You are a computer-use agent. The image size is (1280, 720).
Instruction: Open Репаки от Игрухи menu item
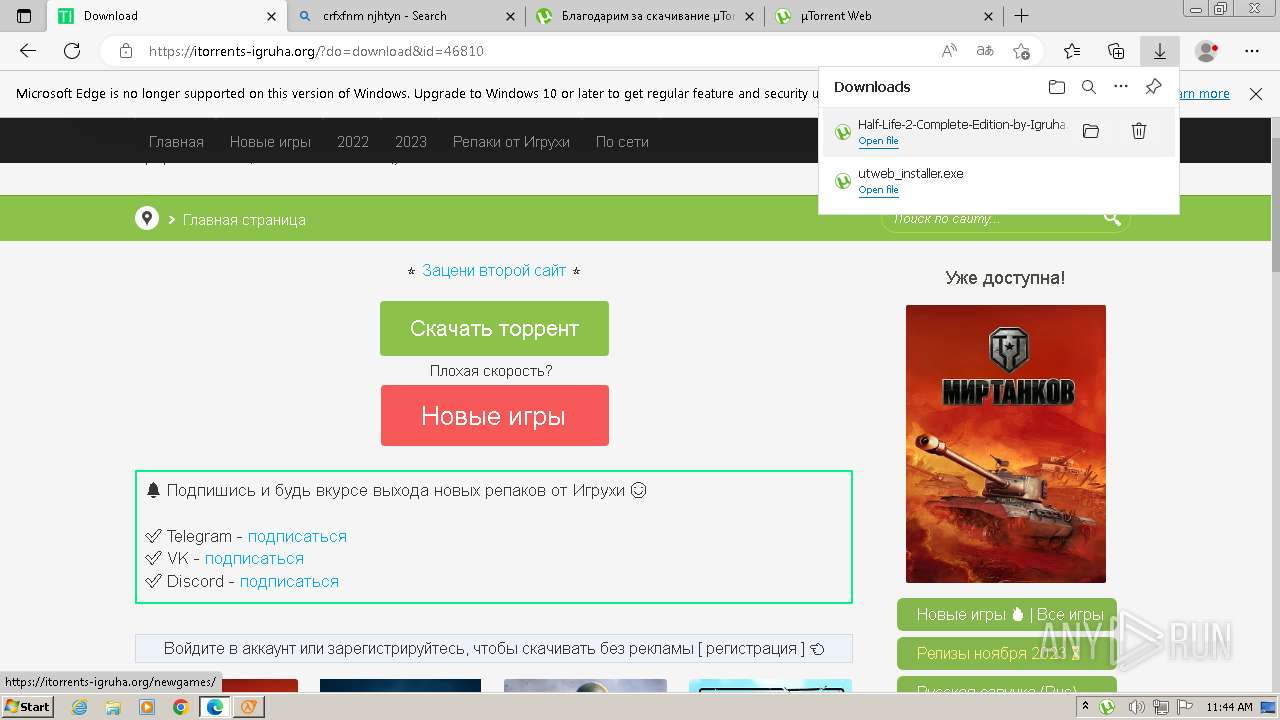point(511,142)
